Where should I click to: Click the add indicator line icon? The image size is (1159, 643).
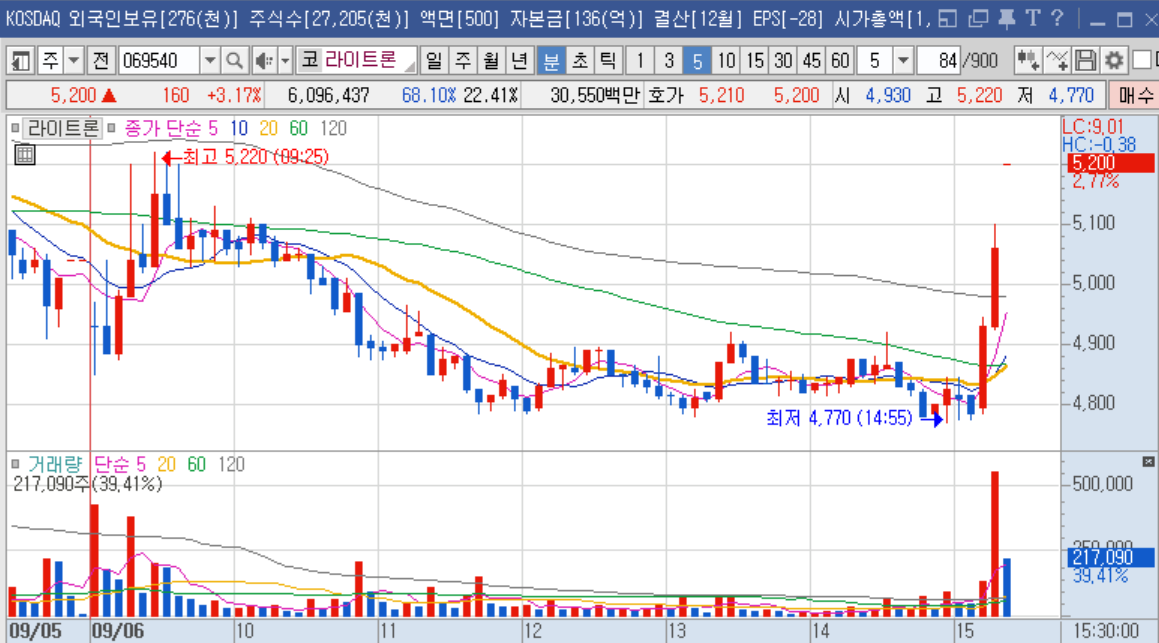tap(1057, 61)
